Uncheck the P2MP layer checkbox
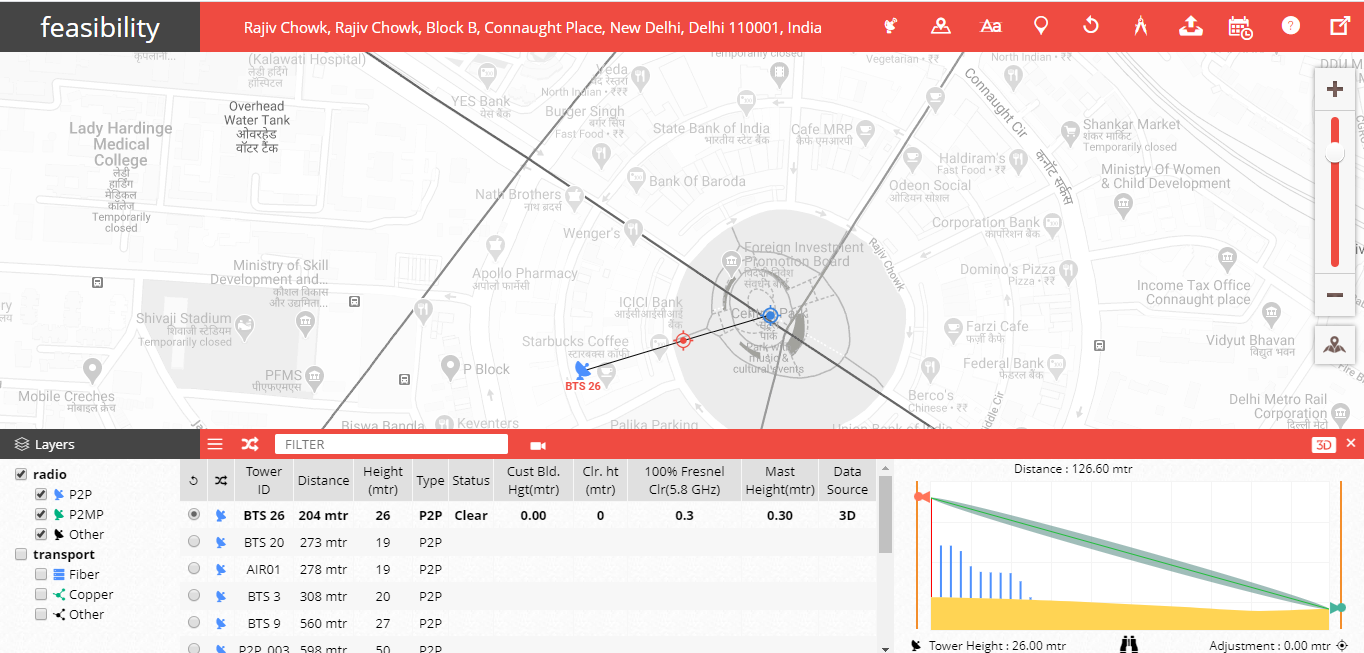Image resolution: width=1364 pixels, height=653 pixels. click(x=41, y=514)
